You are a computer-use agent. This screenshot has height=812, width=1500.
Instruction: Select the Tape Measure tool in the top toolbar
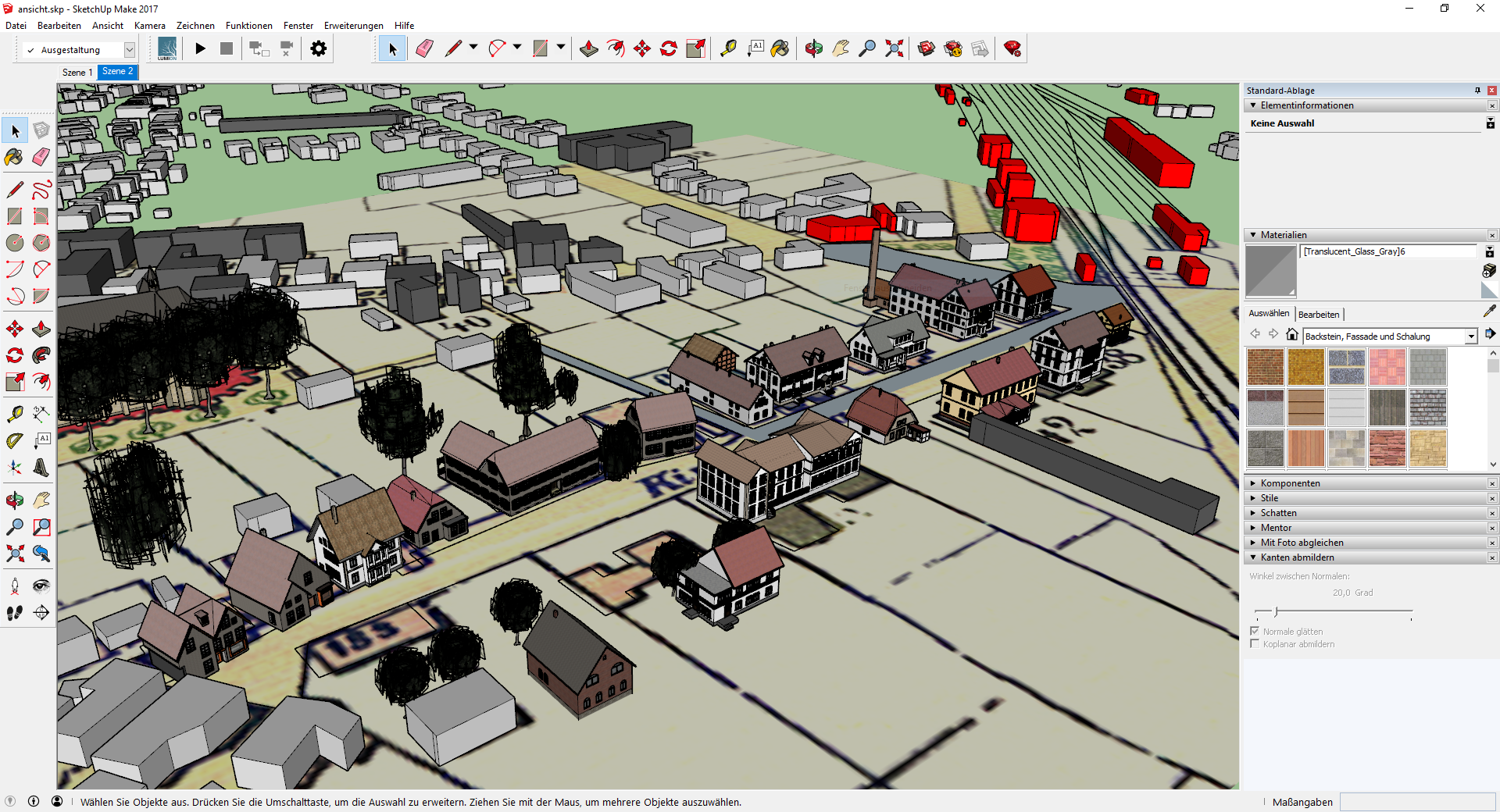click(728, 49)
